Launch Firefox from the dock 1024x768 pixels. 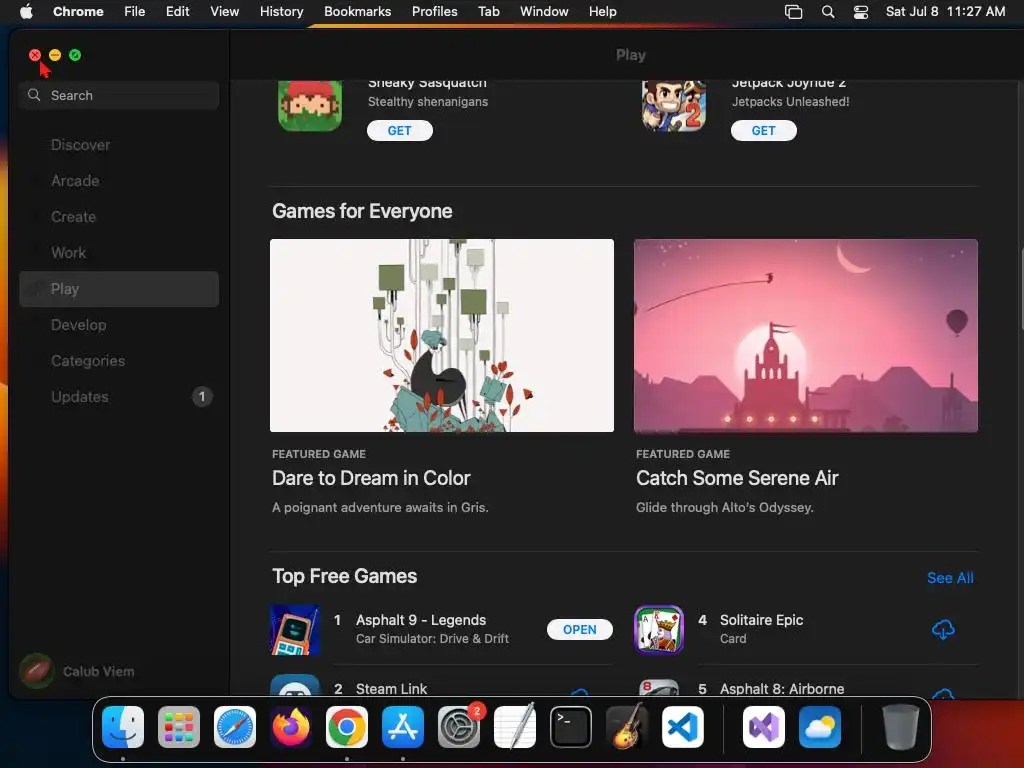[x=291, y=727]
